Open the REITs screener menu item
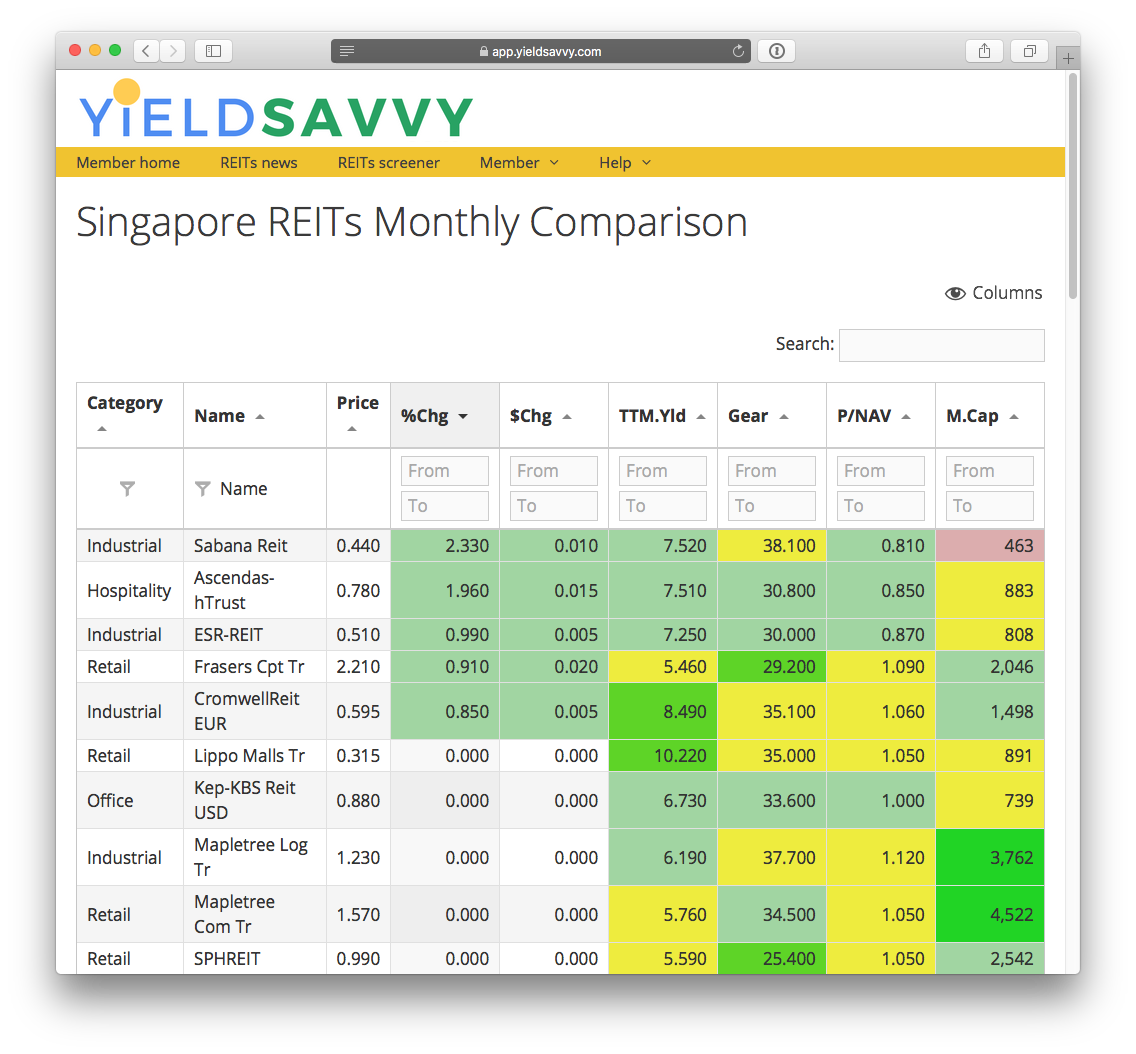The image size is (1136, 1054). coord(389,162)
